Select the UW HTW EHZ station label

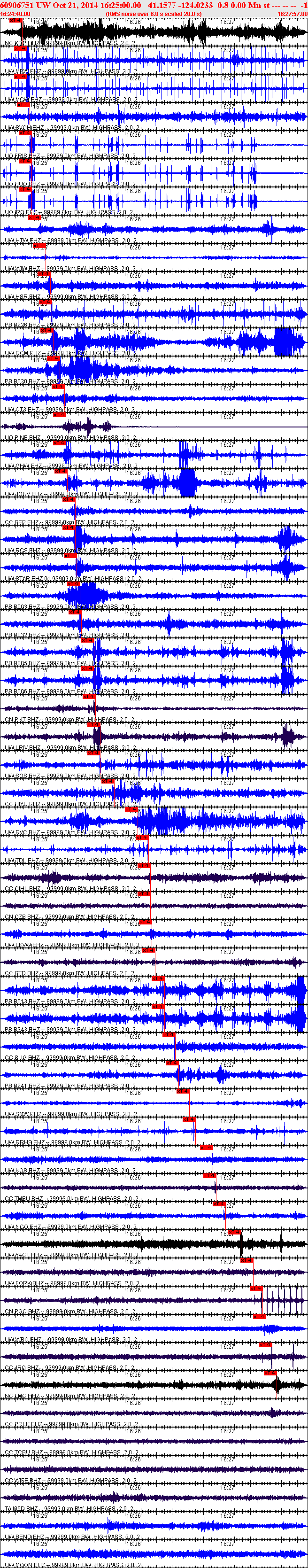[72, 241]
